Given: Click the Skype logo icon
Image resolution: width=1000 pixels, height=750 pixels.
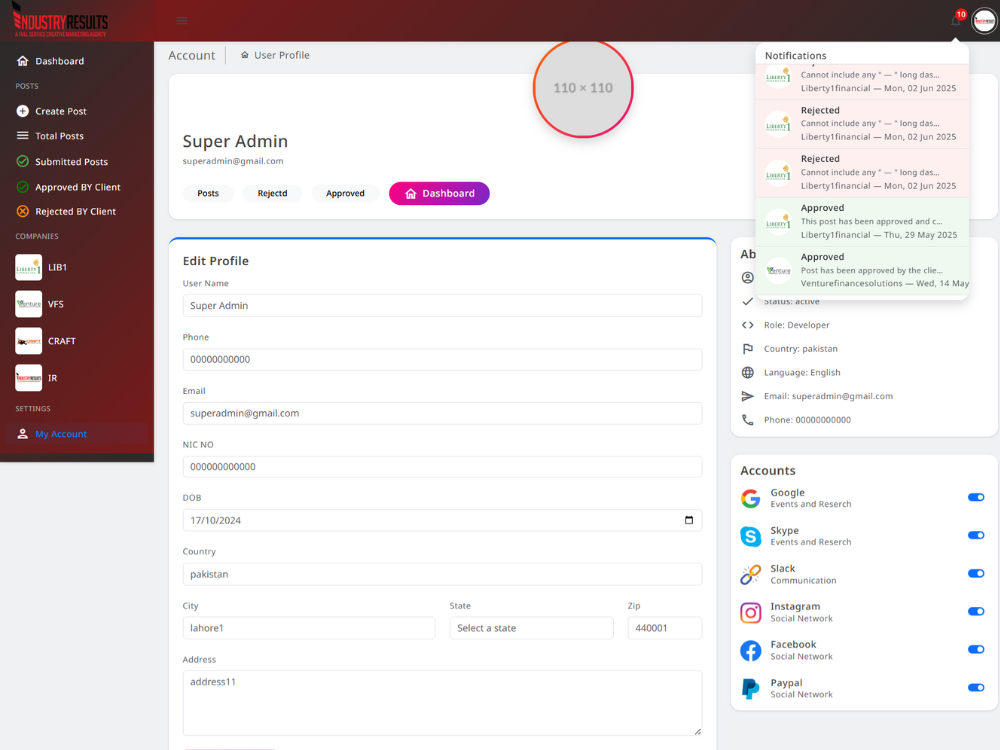Looking at the screenshot, I should coord(751,536).
